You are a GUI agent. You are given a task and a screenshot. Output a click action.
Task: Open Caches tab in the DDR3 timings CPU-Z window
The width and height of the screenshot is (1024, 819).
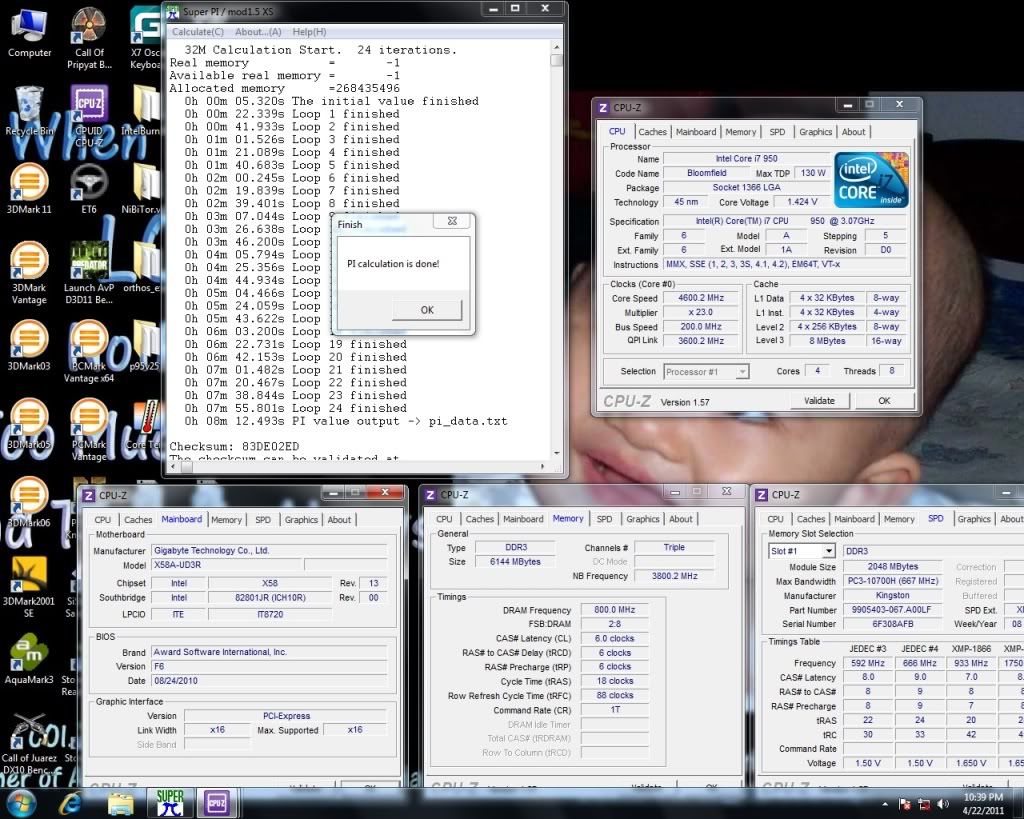(x=479, y=519)
